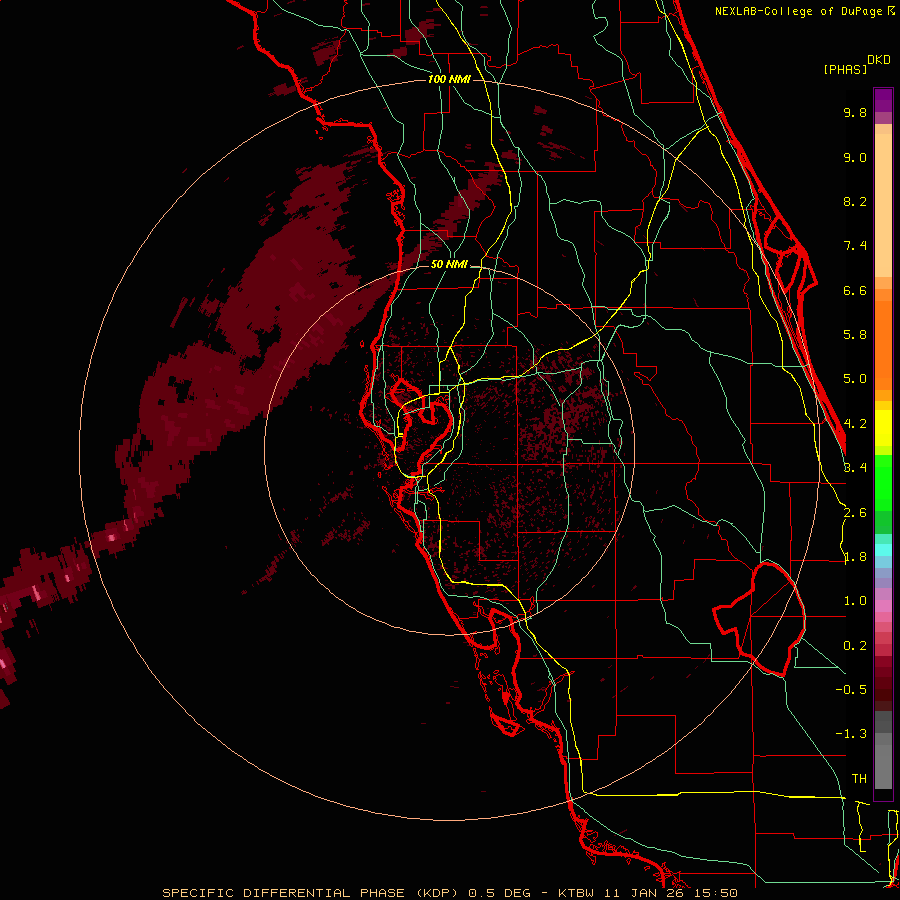Select the yellow segment of the color bar
This screenshot has width=900, height=900.
coord(883,428)
